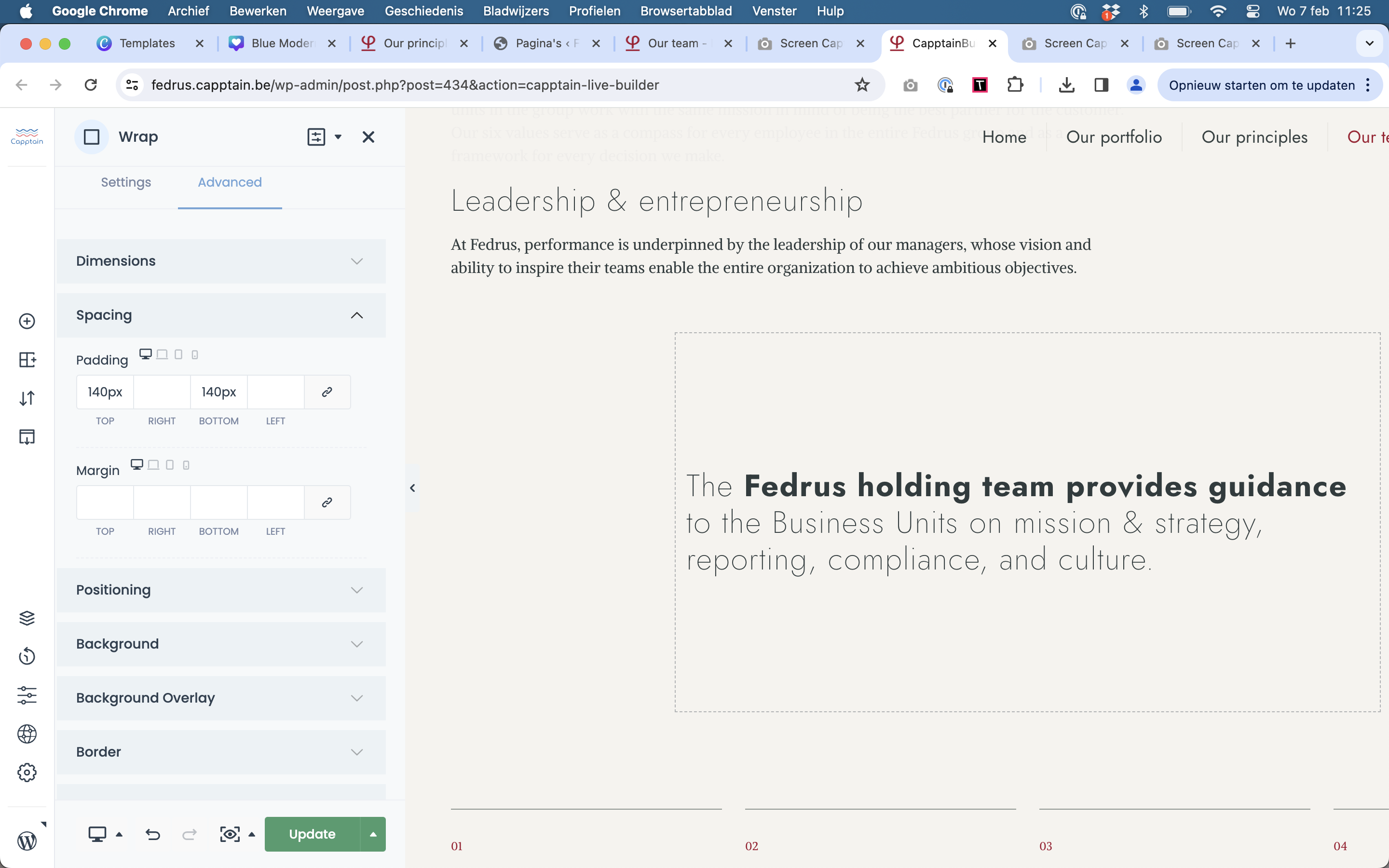Close the Wrap panel
This screenshot has width=1389, height=868.
click(x=368, y=136)
